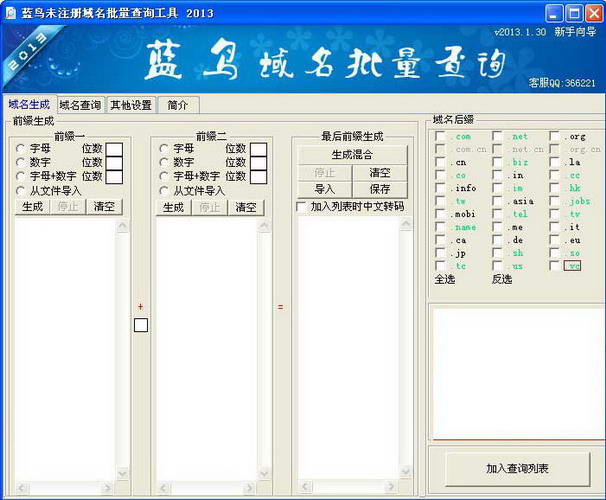Click 全选 to select all suffixes

[x=444, y=279]
